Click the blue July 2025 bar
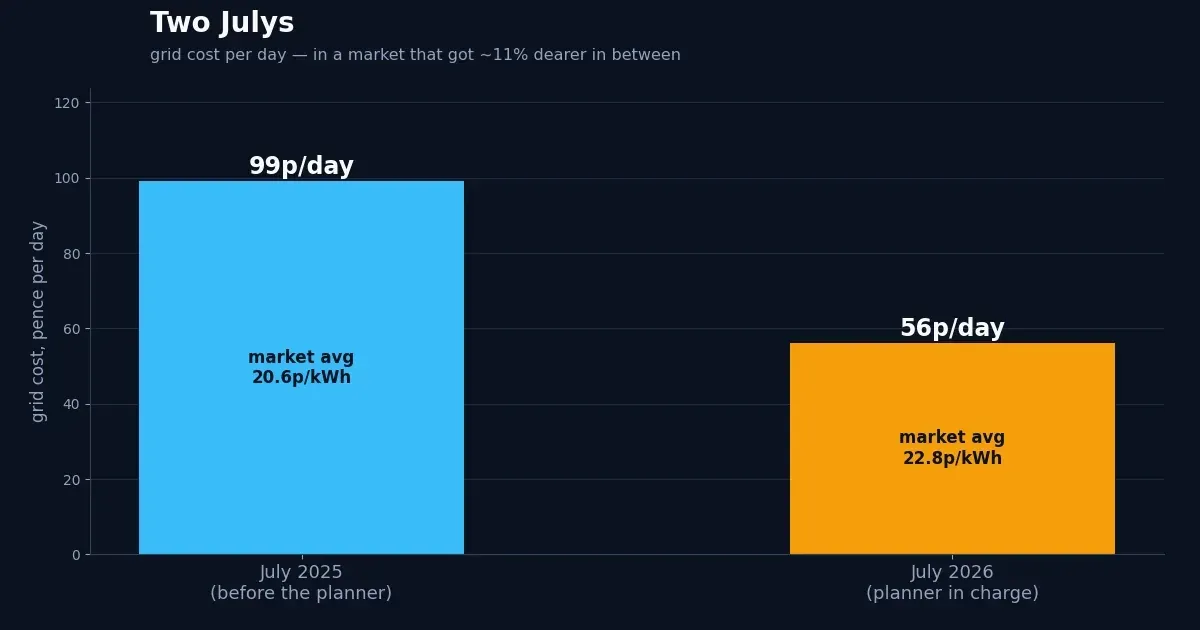 pos(301,367)
